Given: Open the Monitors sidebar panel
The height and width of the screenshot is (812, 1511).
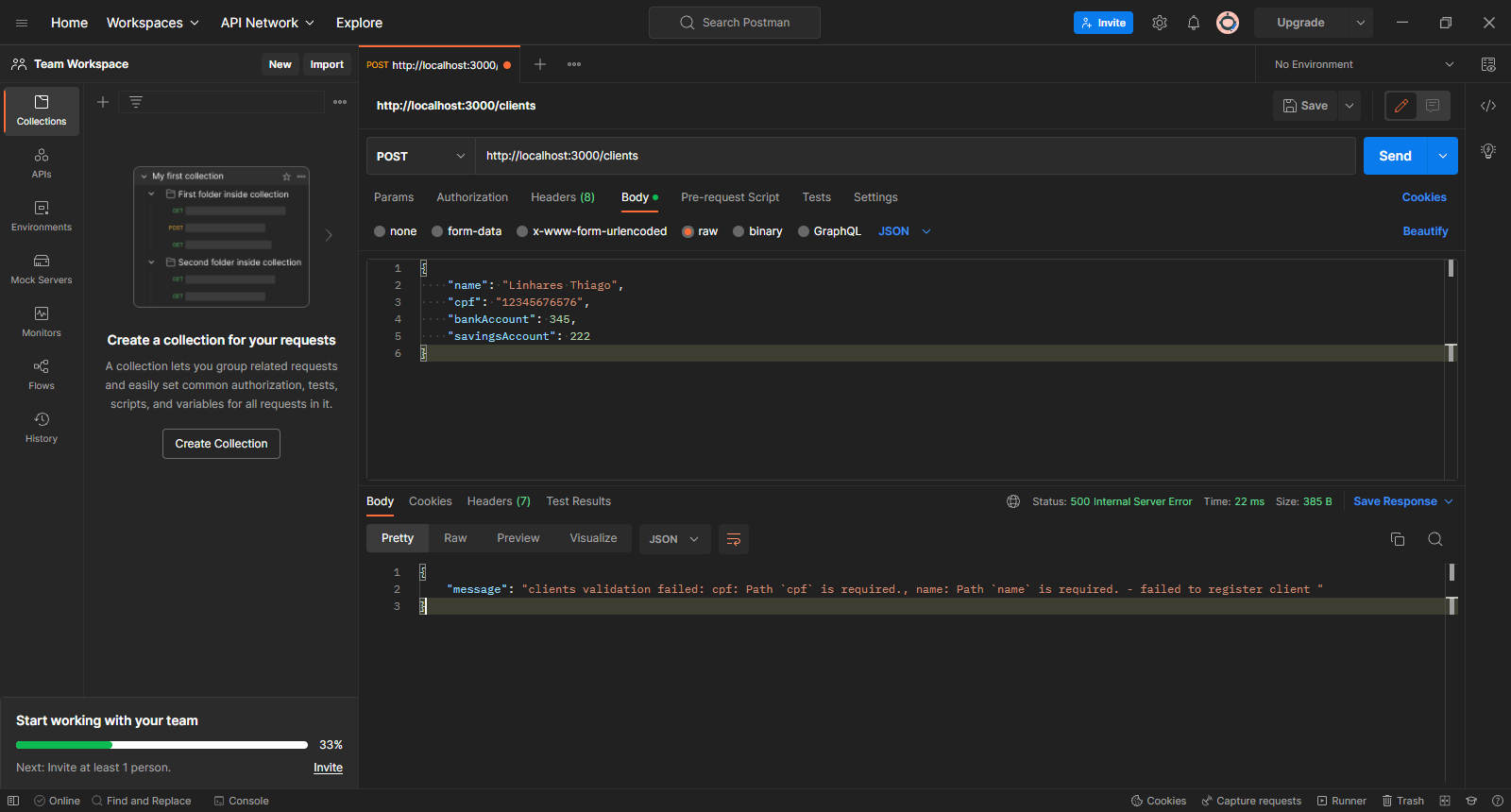Looking at the screenshot, I should 42,321.
